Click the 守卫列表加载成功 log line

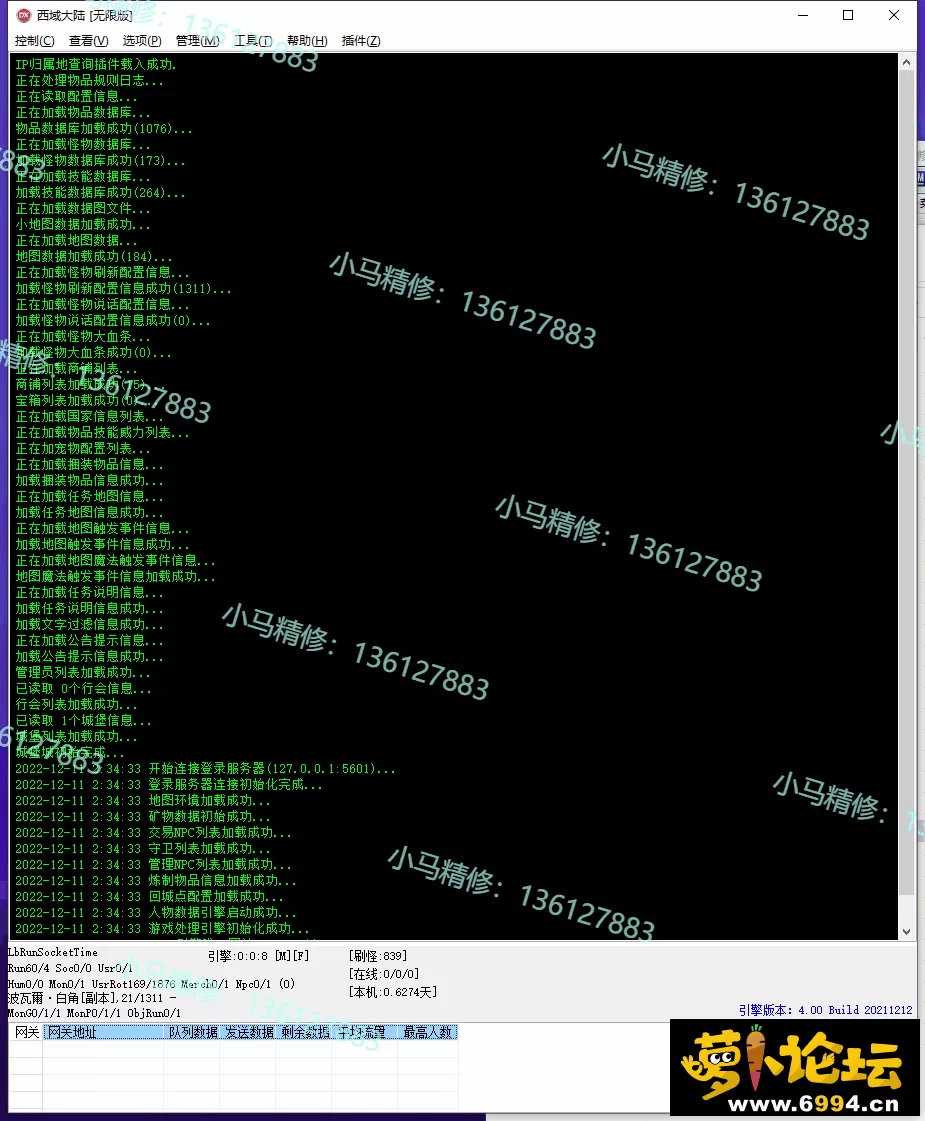click(143, 849)
